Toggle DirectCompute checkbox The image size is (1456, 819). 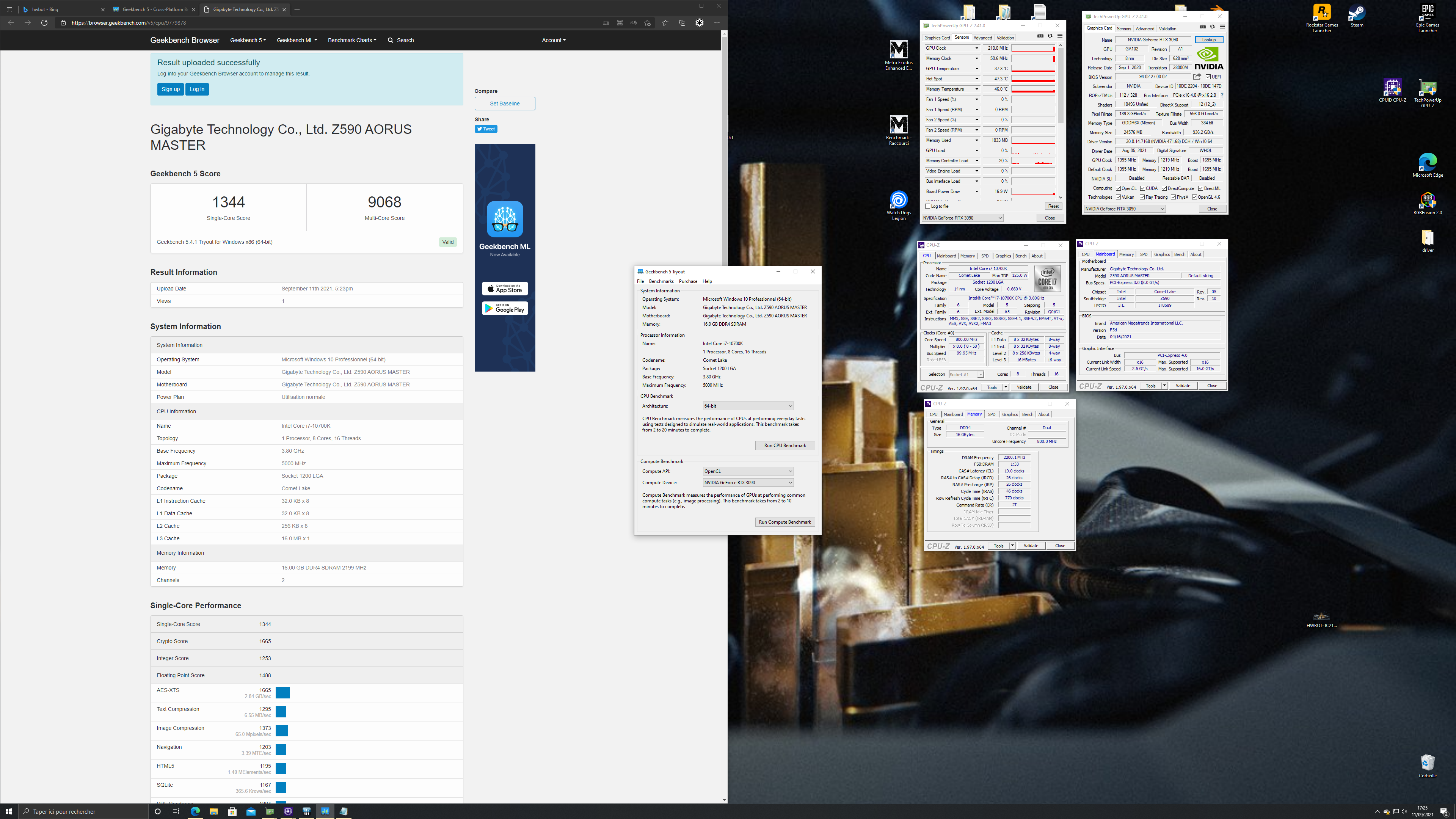click(x=1164, y=188)
